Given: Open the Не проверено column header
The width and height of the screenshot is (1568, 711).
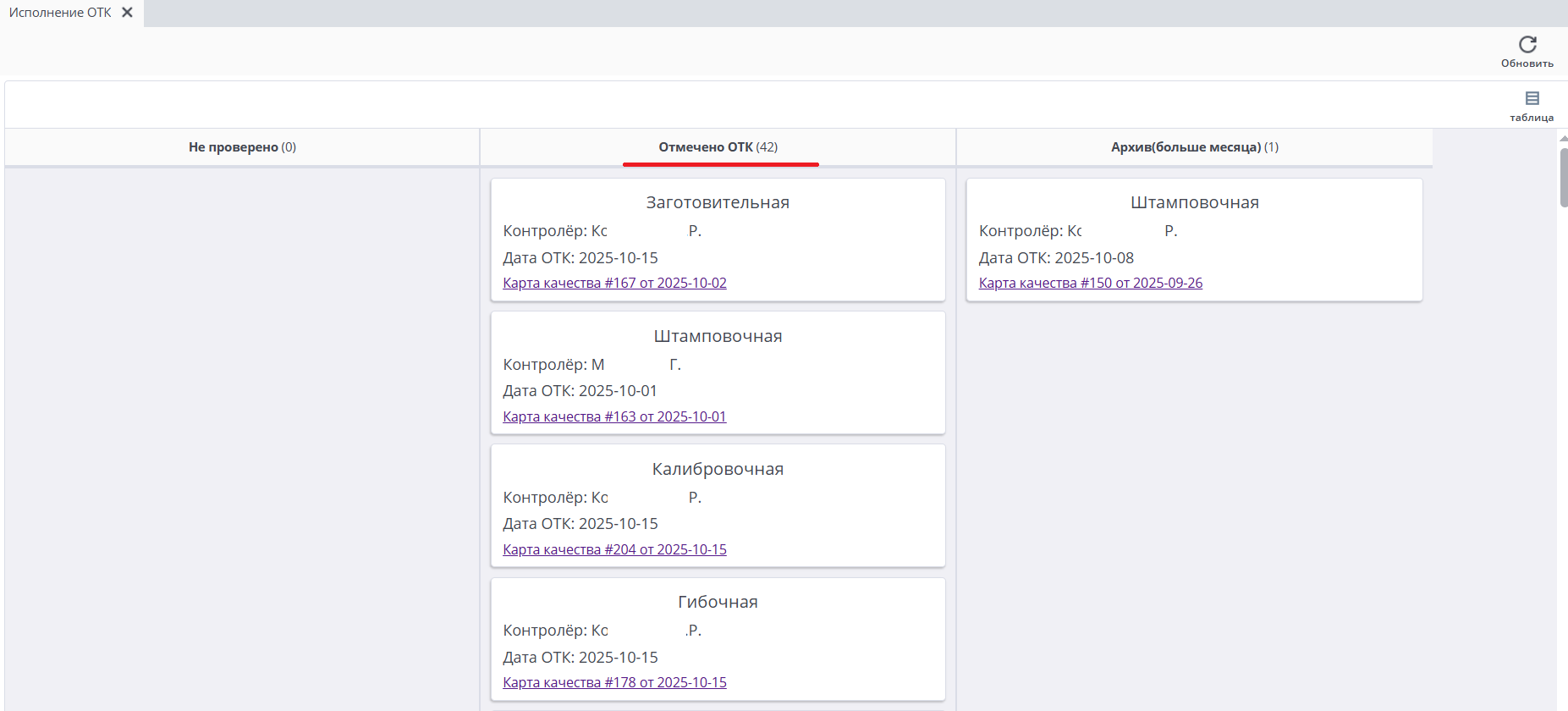Looking at the screenshot, I should pos(242,147).
